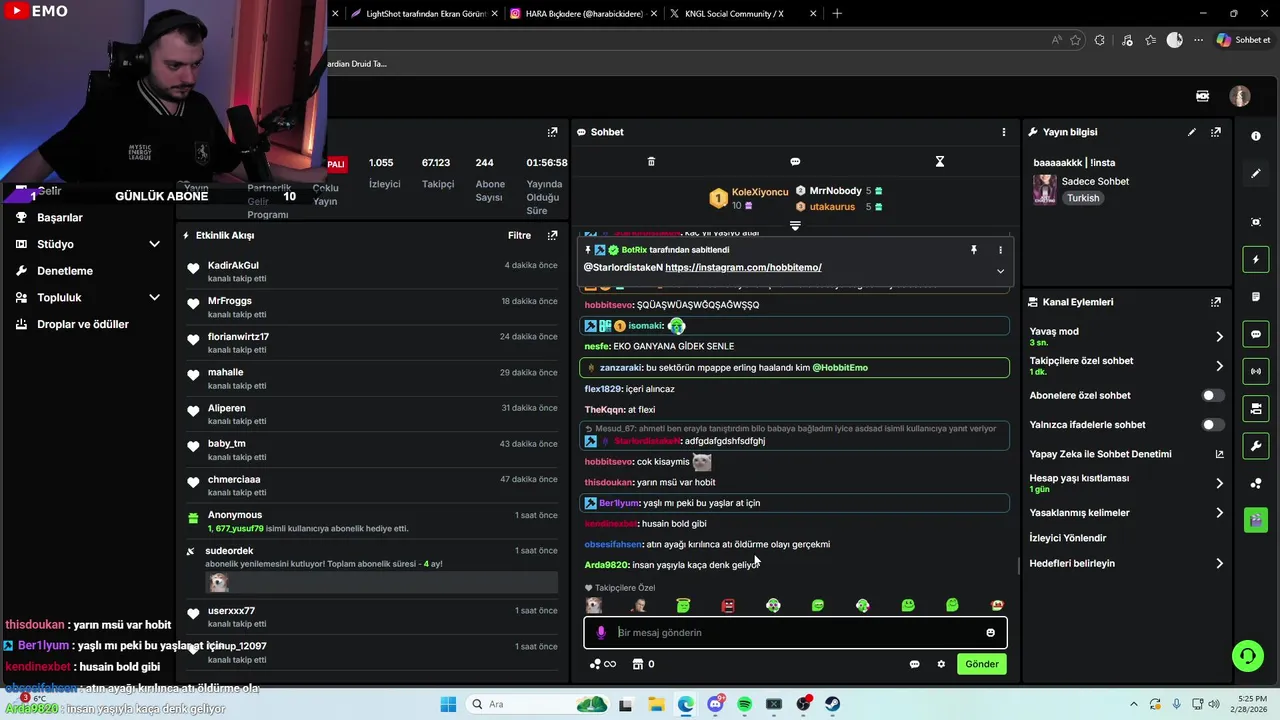Click the broadcast signal icon in right sidebar
Image resolution: width=1280 pixels, height=720 pixels.
[1256, 371]
